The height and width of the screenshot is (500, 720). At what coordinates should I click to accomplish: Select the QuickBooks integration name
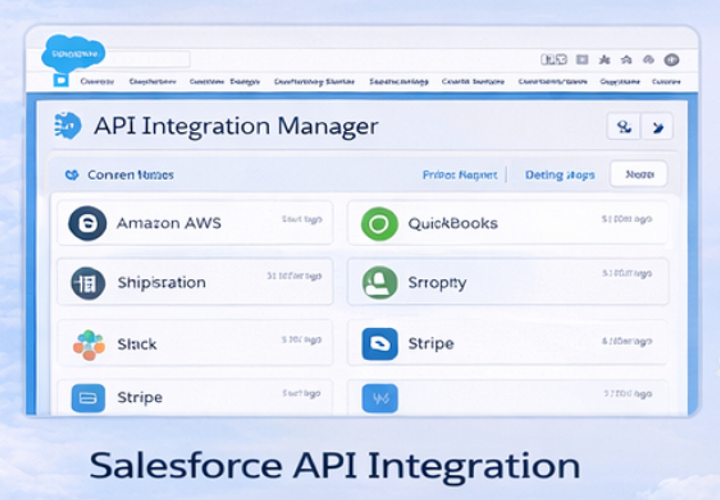(x=453, y=224)
